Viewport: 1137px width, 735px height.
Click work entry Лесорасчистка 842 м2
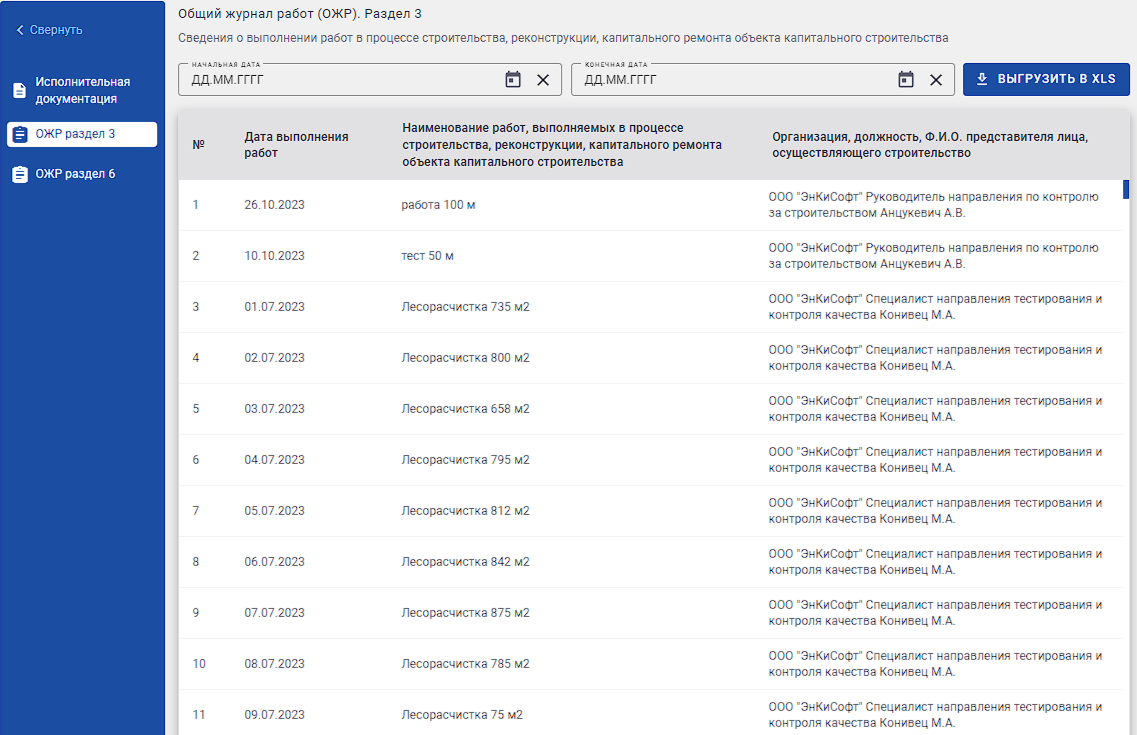[466, 562]
